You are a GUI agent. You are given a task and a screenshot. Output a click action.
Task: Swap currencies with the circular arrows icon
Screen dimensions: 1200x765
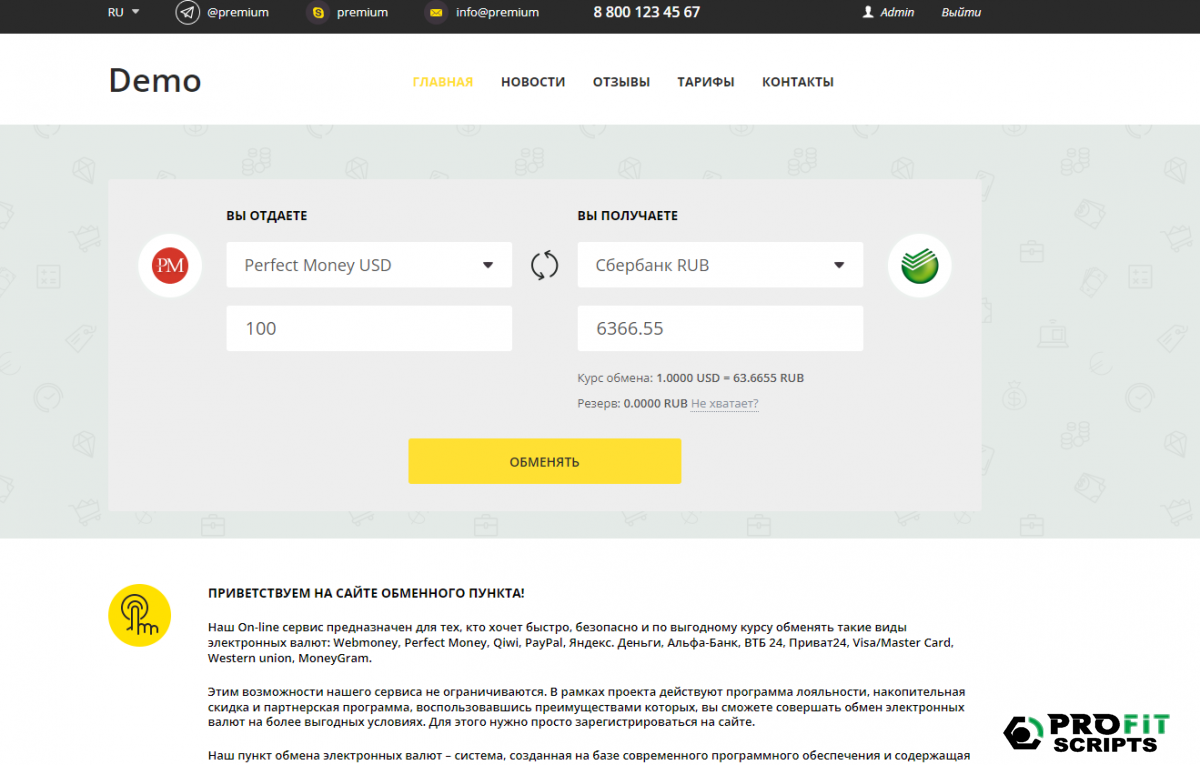click(544, 265)
